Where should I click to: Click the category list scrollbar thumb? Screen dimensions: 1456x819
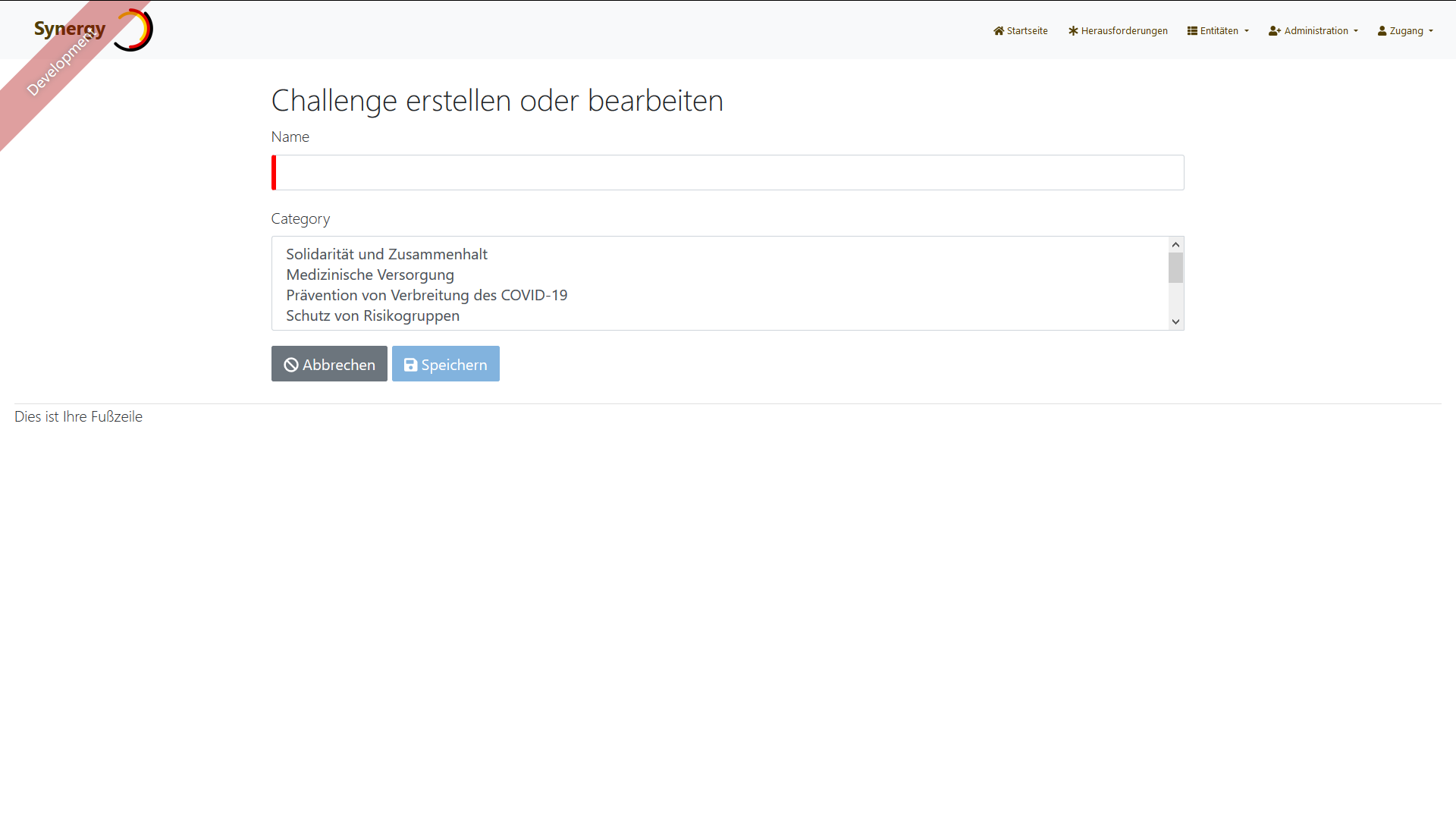click(x=1175, y=268)
